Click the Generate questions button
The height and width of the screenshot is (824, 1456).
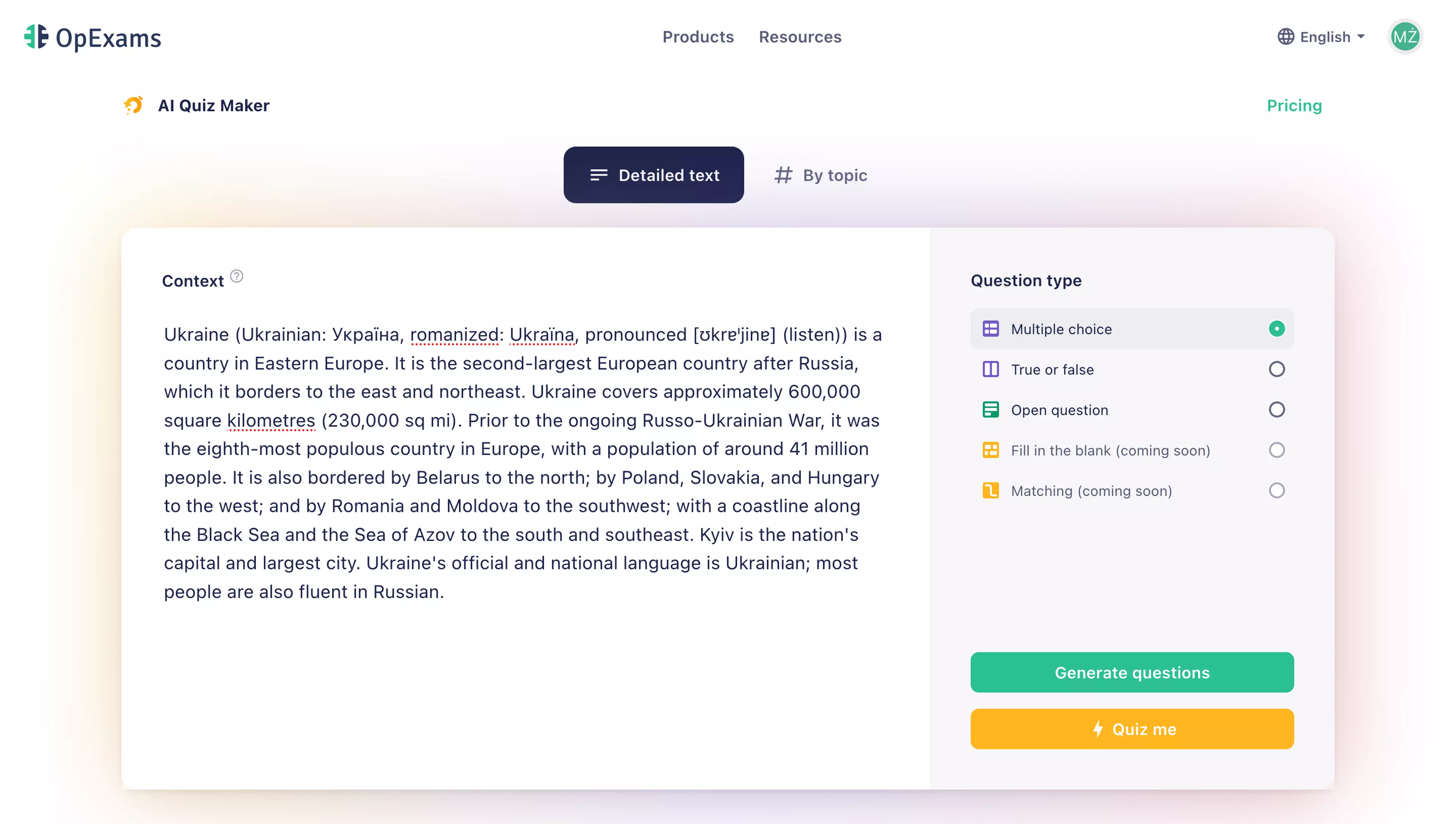click(x=1132, y=672)
